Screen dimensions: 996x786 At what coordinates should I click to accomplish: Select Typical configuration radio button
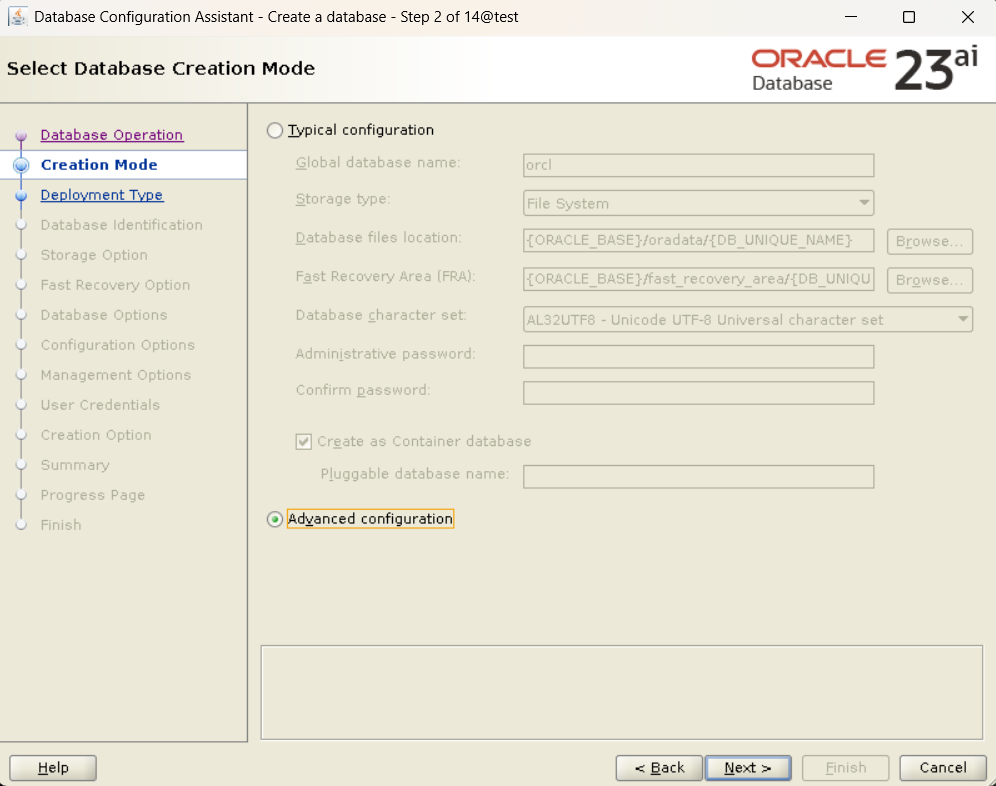274,130
